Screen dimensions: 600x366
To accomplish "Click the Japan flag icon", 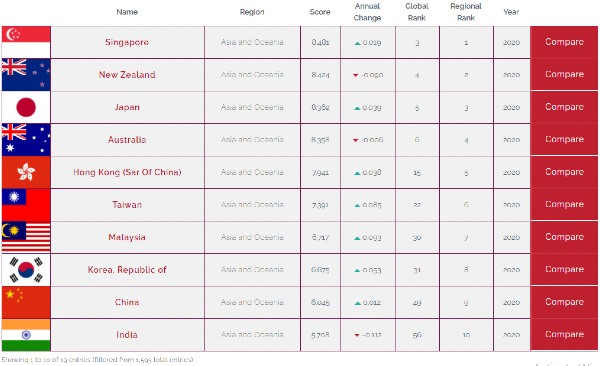I will pyautogui.click(x=26, y=107).
